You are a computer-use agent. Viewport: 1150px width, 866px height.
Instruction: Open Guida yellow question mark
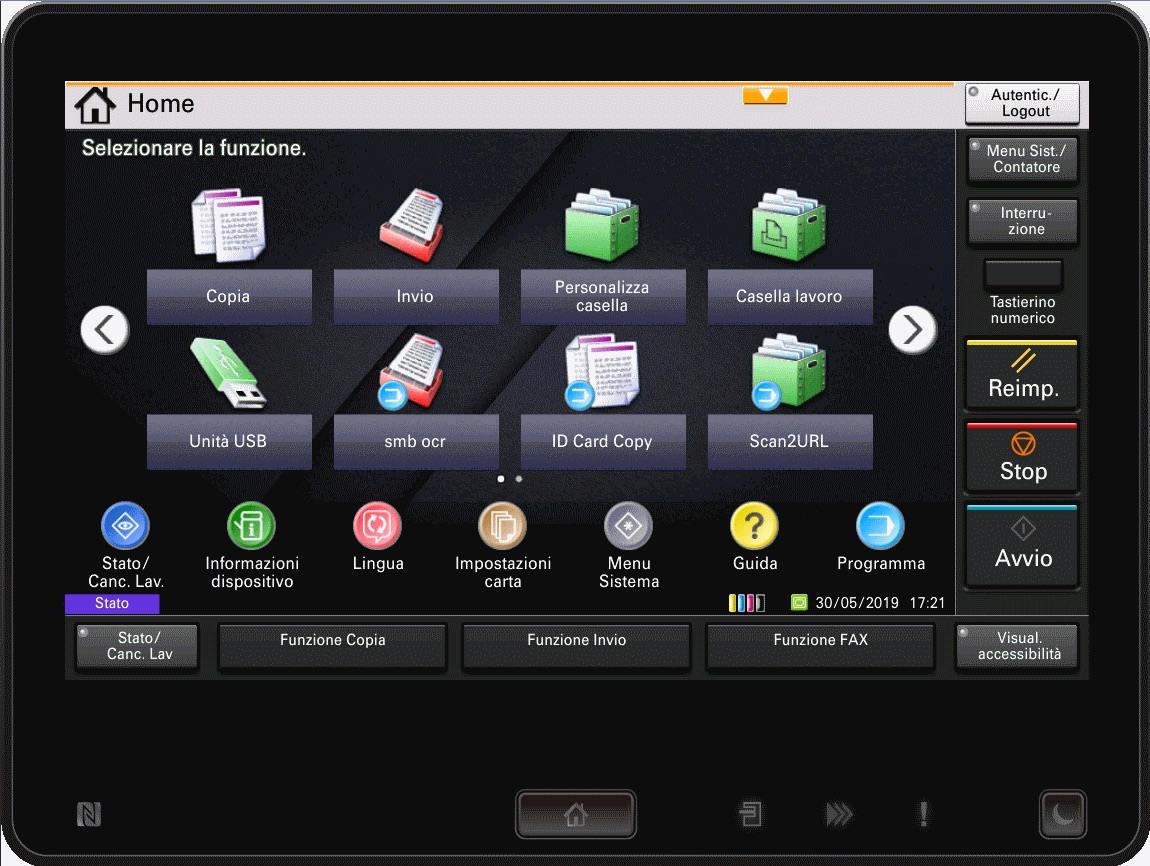754,526
